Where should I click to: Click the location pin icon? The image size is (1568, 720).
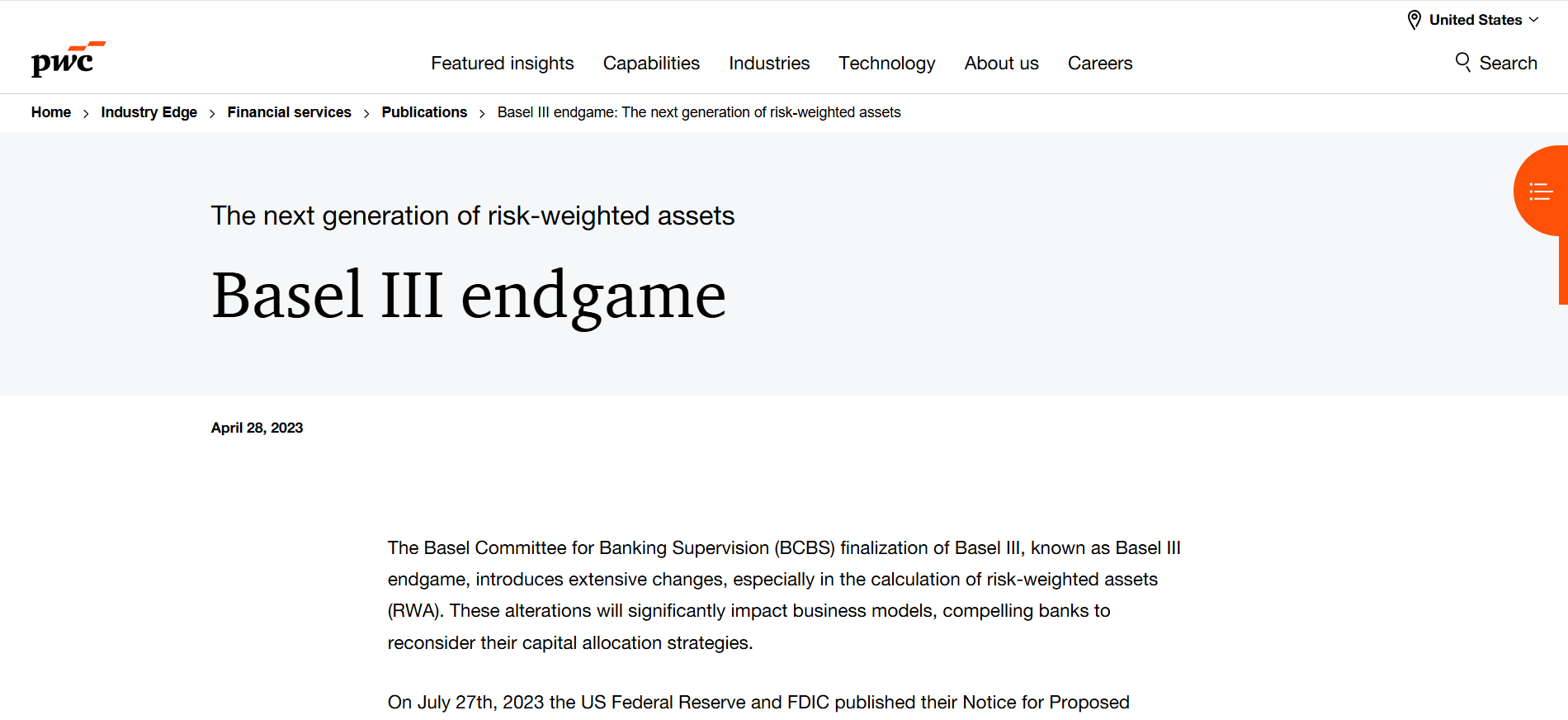click(1412, 19)
